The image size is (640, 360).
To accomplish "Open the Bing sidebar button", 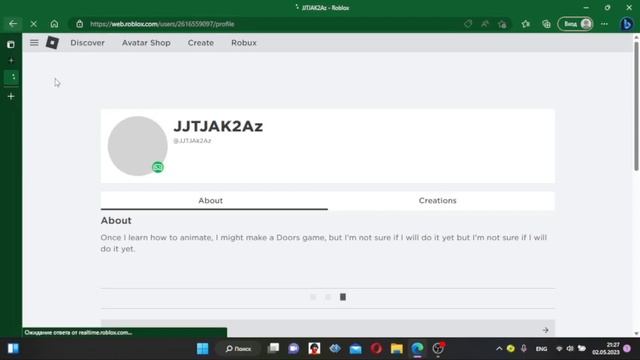I will pos(627,24).
